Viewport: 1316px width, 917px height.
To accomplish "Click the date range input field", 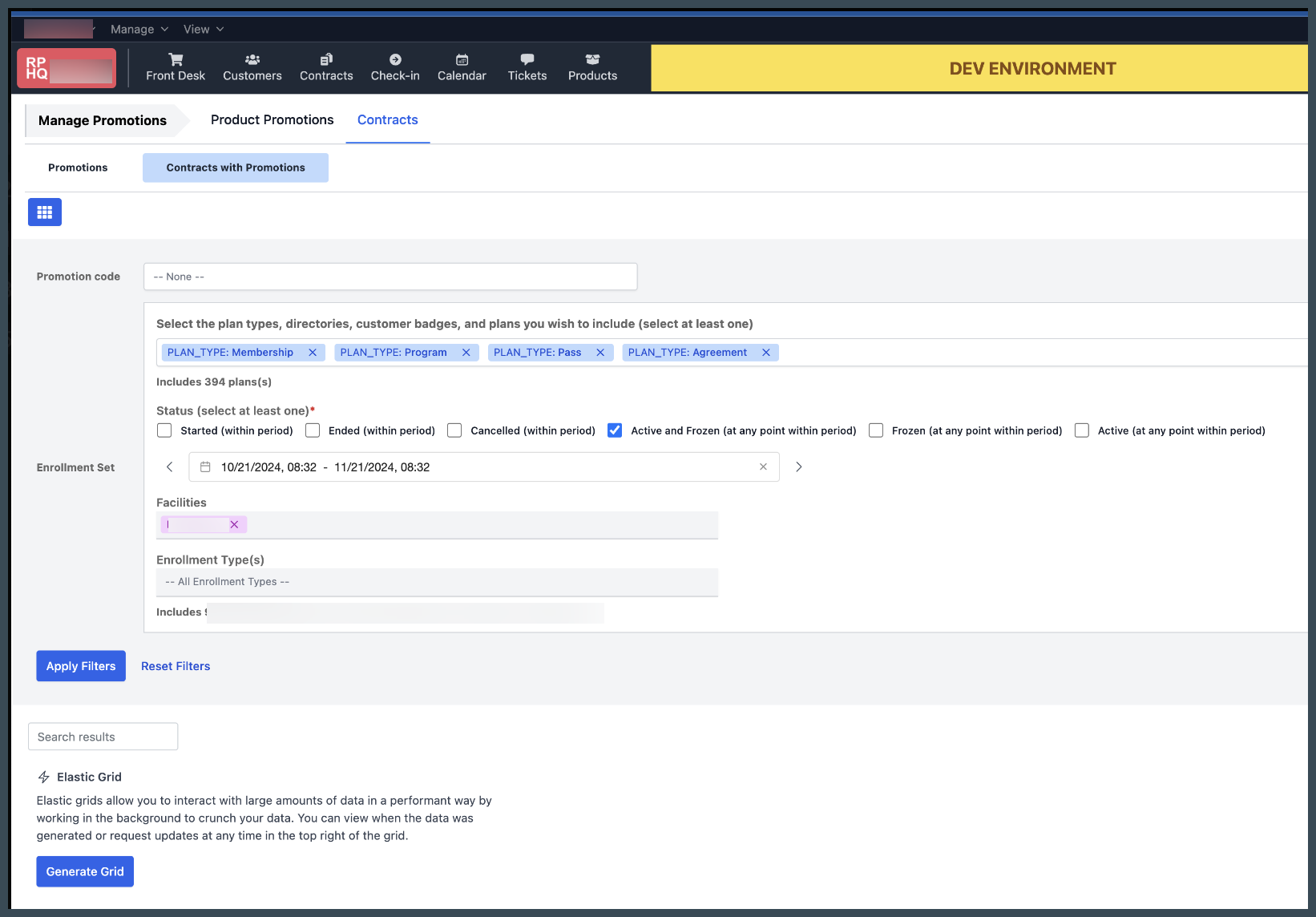I will pyautogui.click(x=484, y=467).
